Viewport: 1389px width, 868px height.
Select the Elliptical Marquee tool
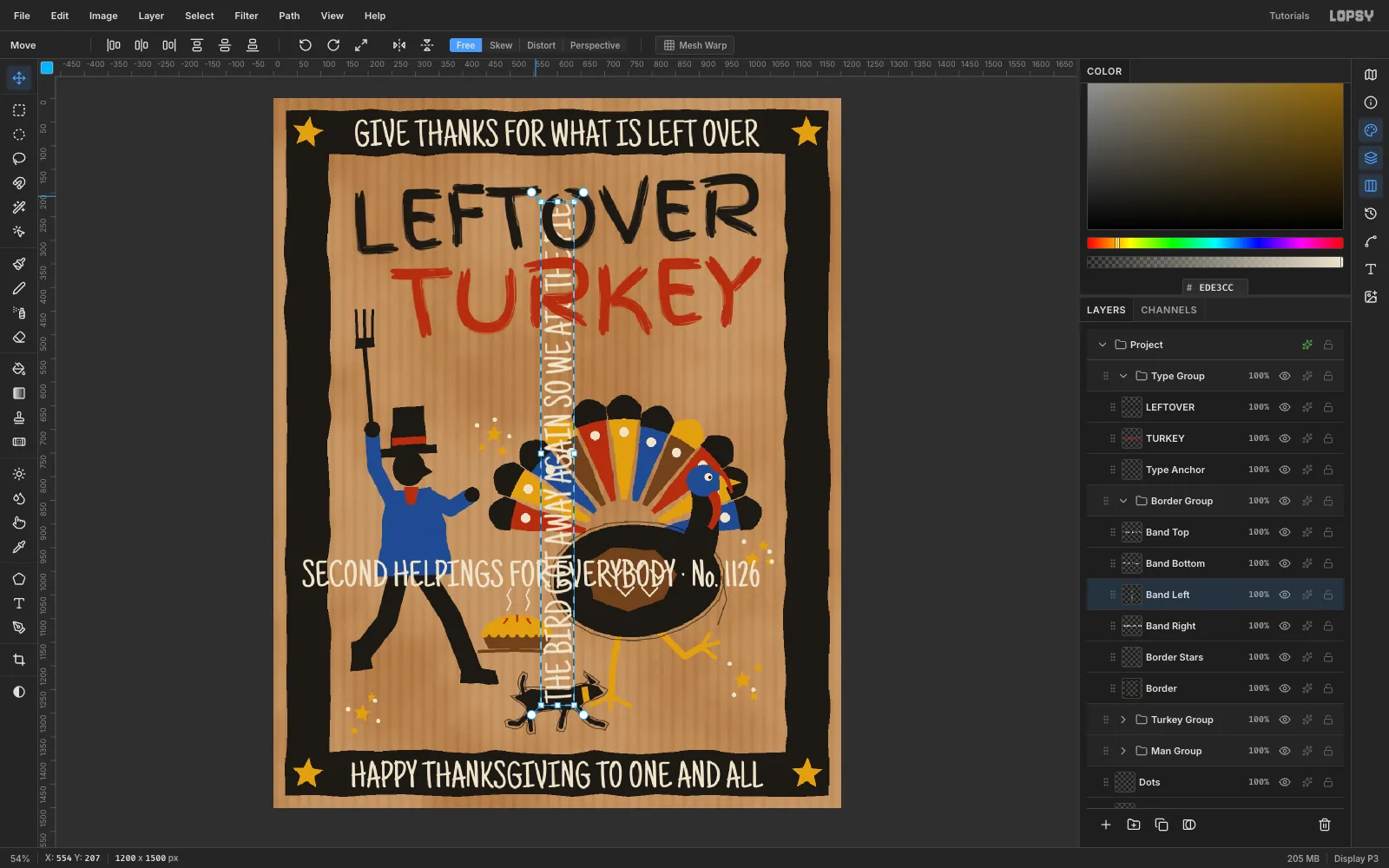tap(19, 135)
